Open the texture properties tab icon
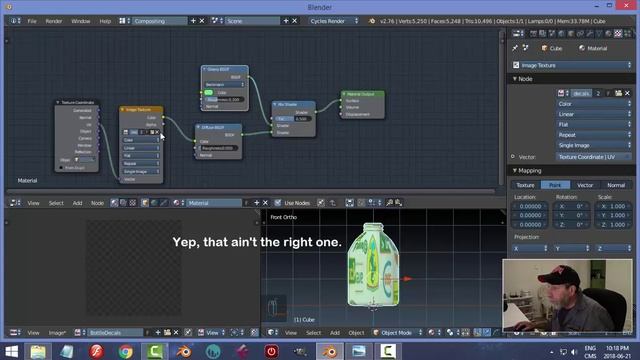Viewport: 640px width, 360px height. 618,33
